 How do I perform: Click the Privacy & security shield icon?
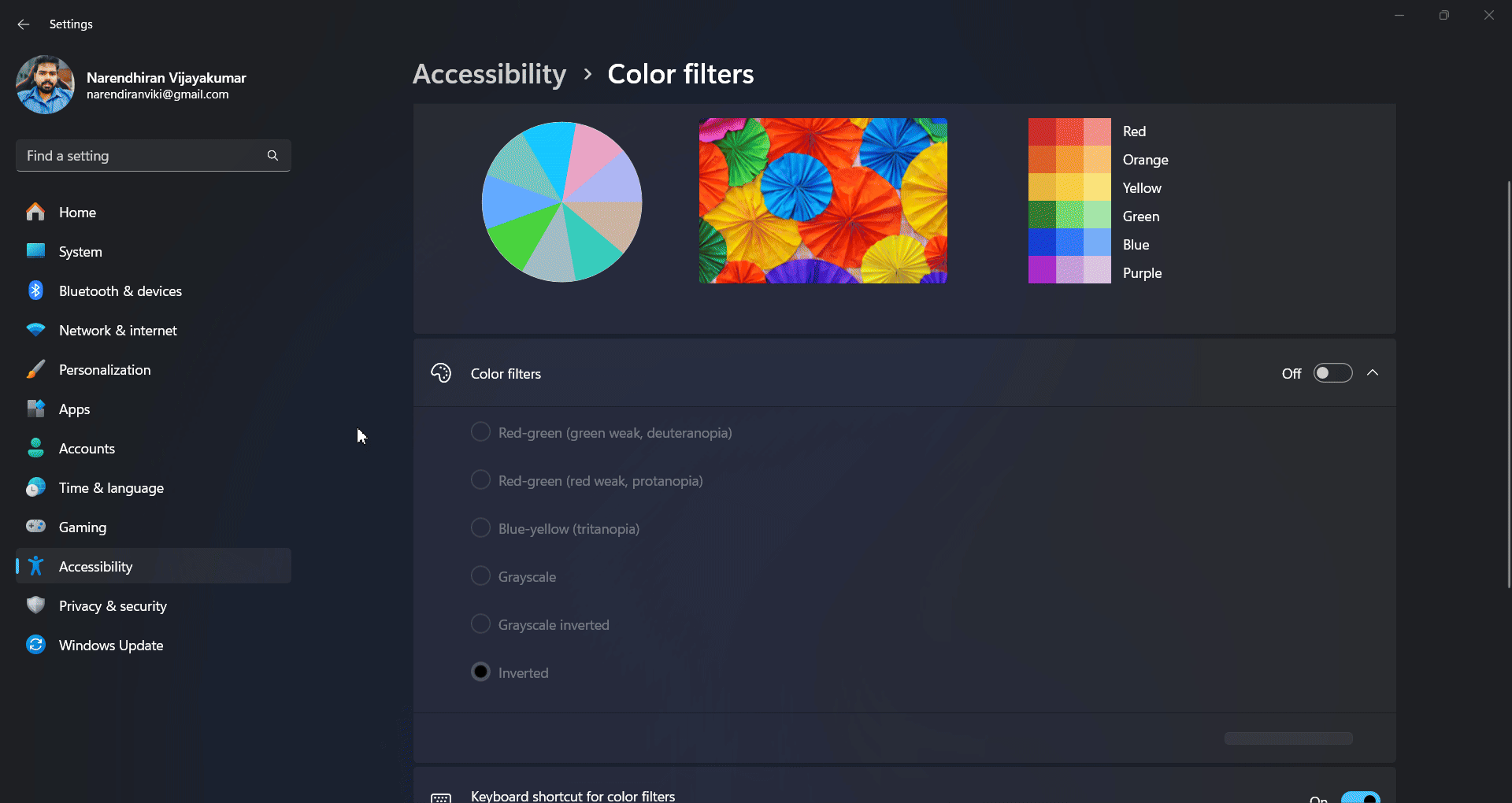35,605
